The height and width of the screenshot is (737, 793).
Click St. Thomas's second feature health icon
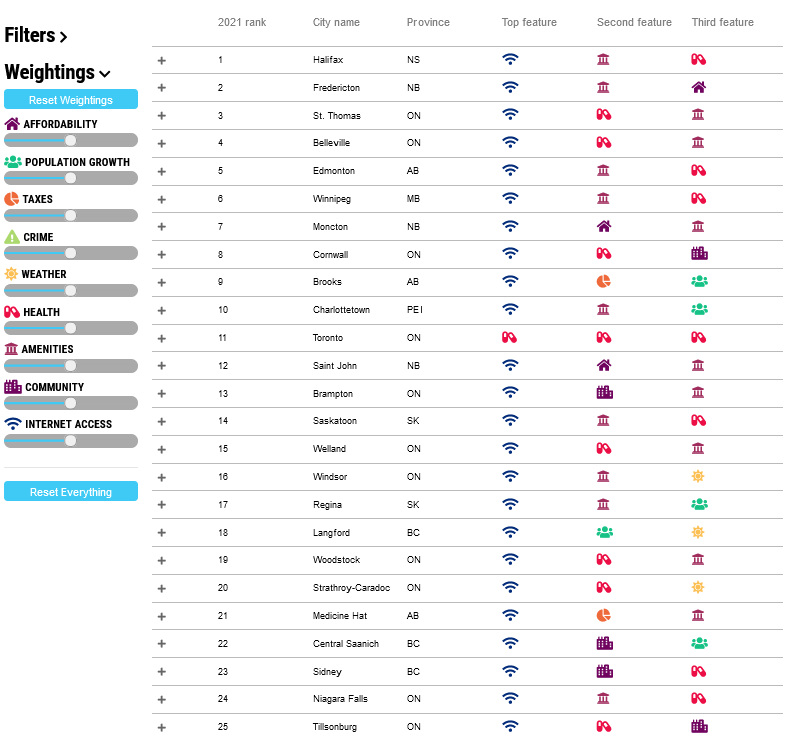coord(603,115)
